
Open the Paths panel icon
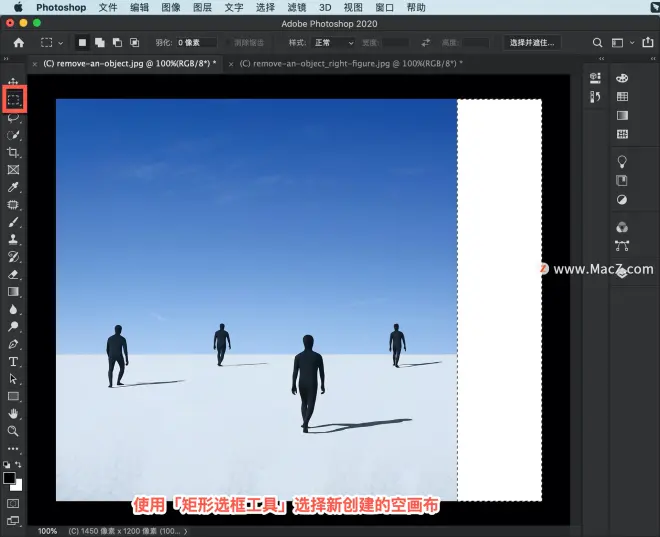(x=622, y=246)
